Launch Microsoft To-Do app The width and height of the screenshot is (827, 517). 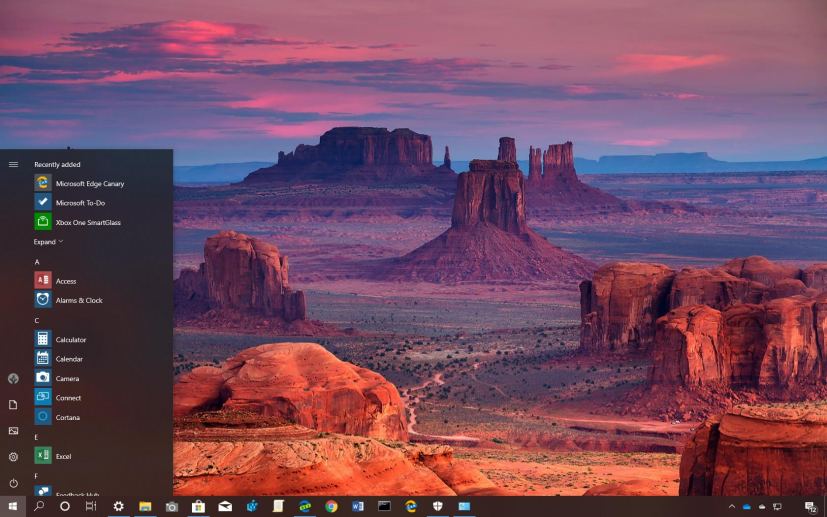(x=80, y=203)
